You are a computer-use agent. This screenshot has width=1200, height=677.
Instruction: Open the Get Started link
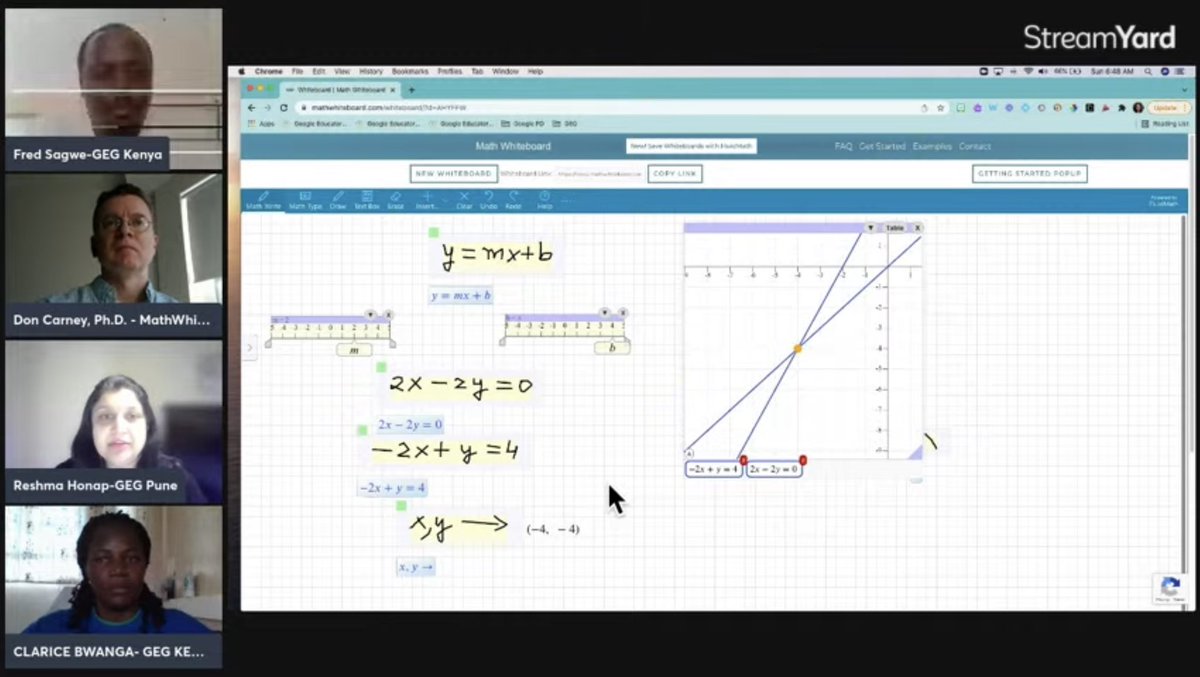[882, 146]
